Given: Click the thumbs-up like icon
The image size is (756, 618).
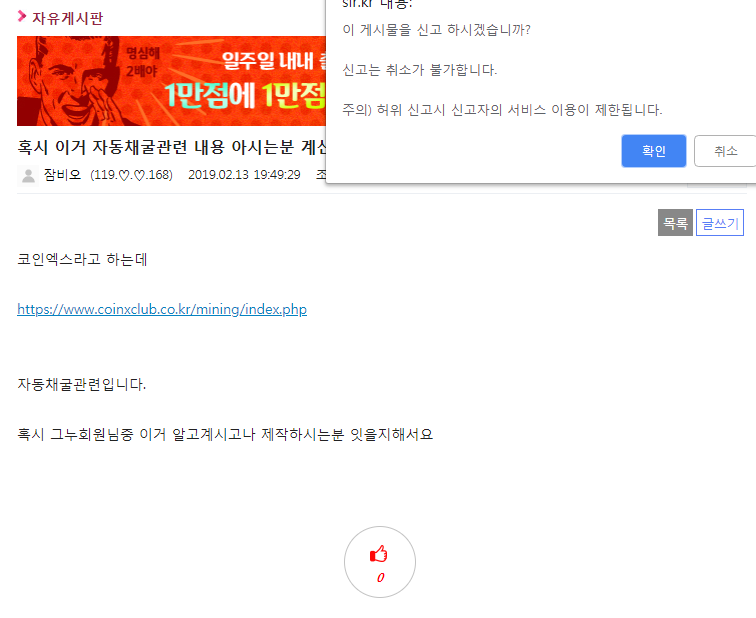Looking at the screenshot, I should [379, 554].
